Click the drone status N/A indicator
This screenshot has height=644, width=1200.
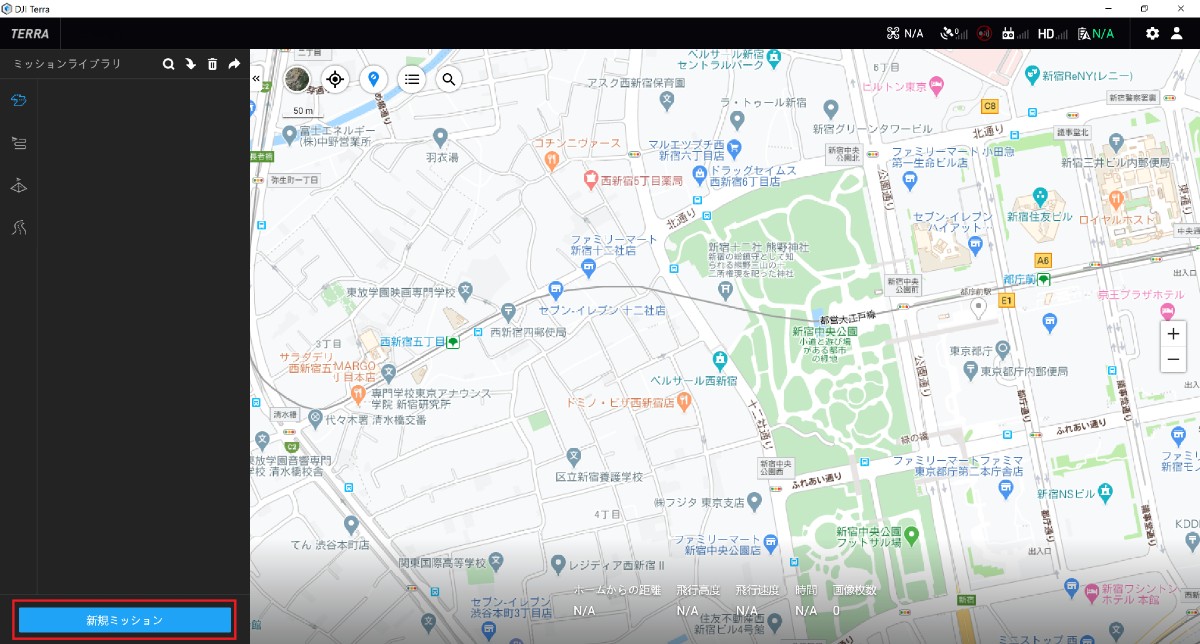coord(904,33)
